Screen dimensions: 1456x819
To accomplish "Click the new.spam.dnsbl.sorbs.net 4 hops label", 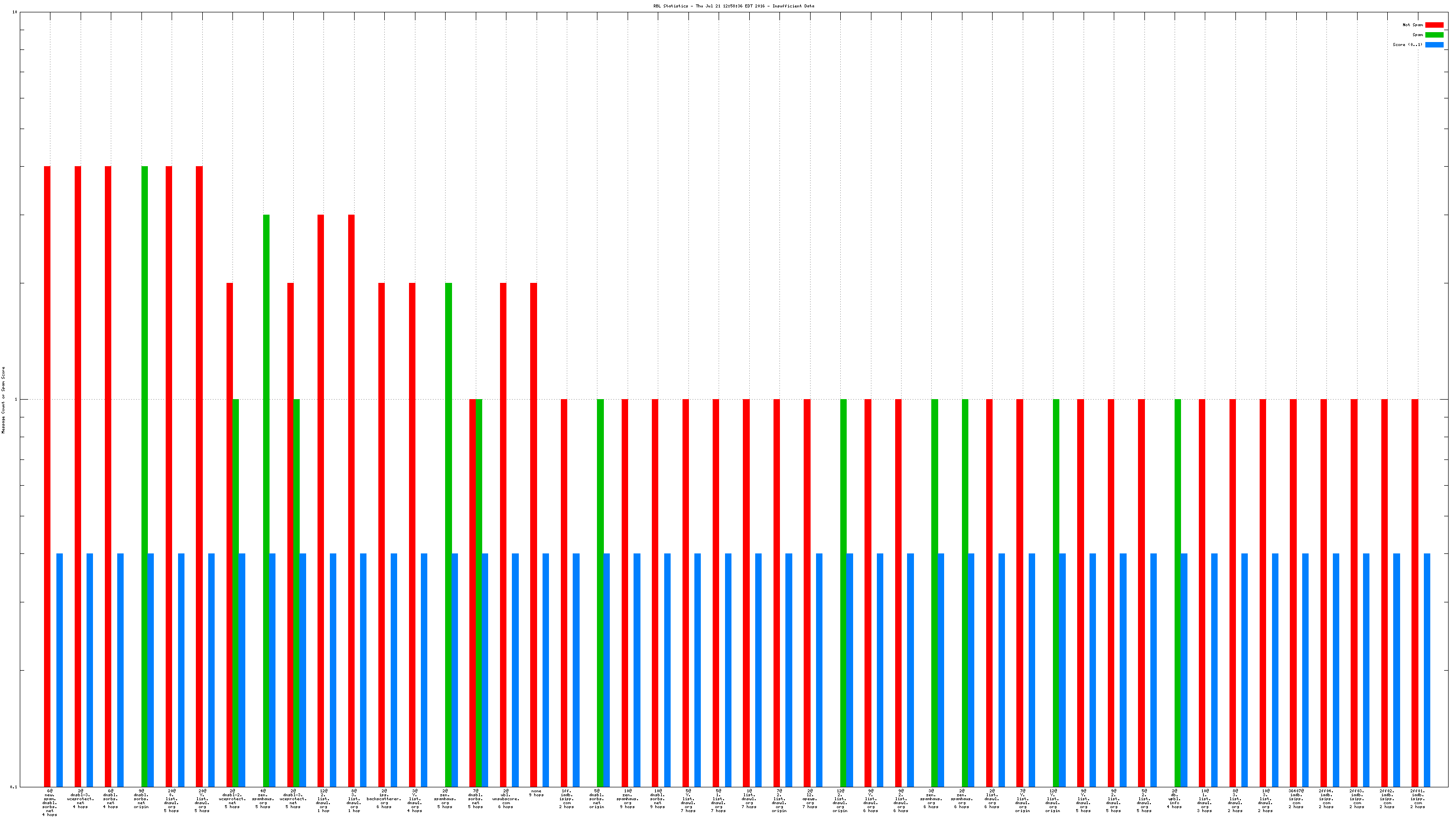I will (x=50, y=803).
